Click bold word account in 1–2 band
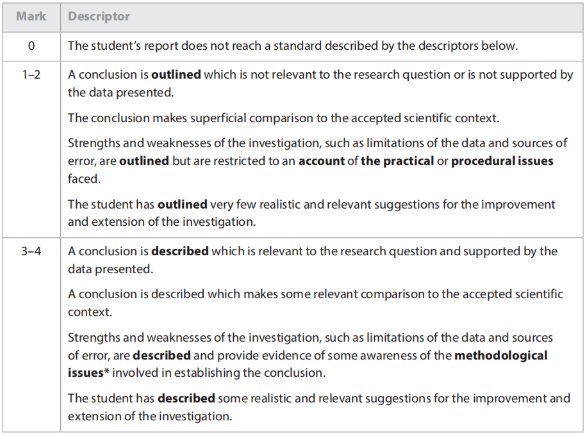 point(321,161)
